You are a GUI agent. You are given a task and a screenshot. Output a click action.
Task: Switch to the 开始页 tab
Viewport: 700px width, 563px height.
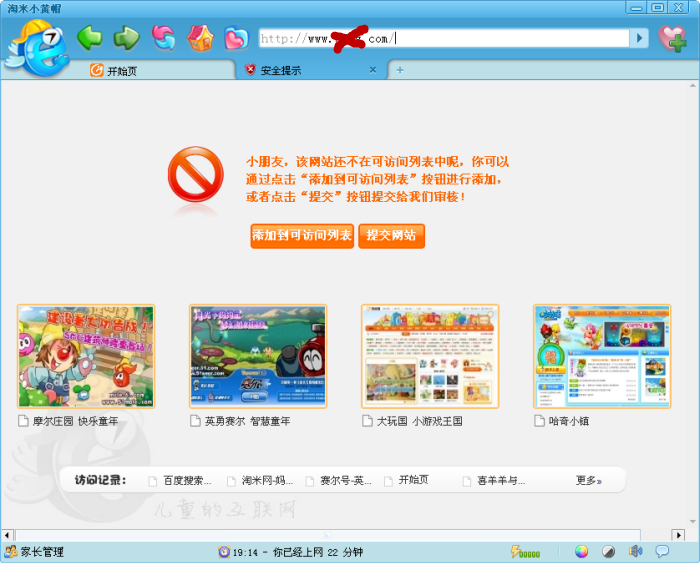click(x=121, y=70)
